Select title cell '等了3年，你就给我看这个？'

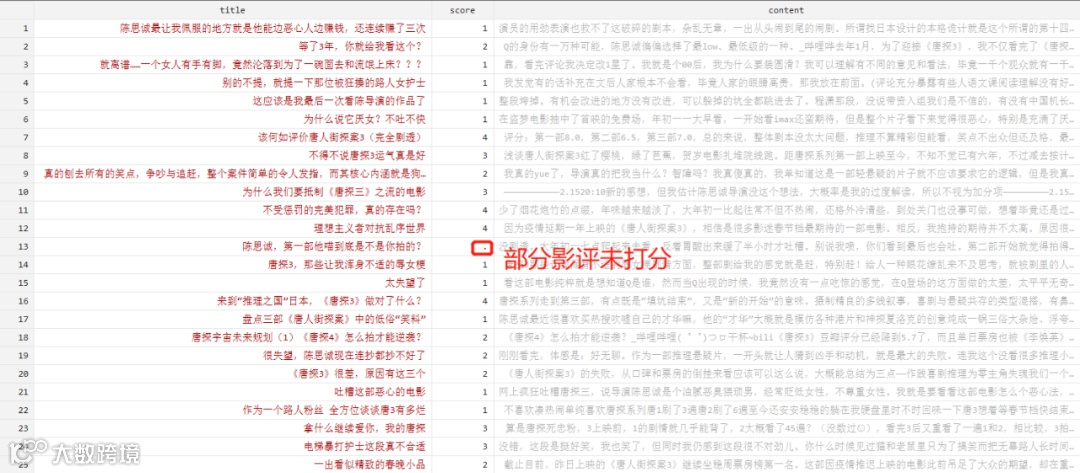point(362,47)
